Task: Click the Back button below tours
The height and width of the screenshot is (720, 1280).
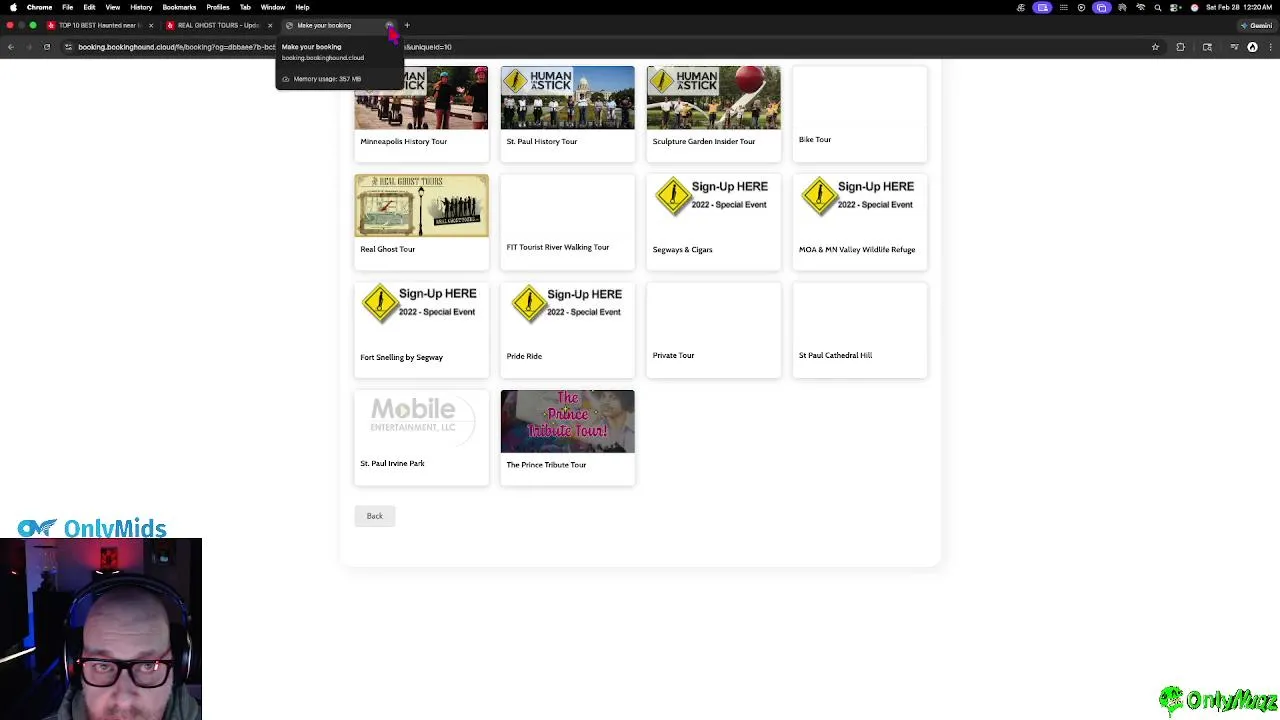Action: point(374,516)
